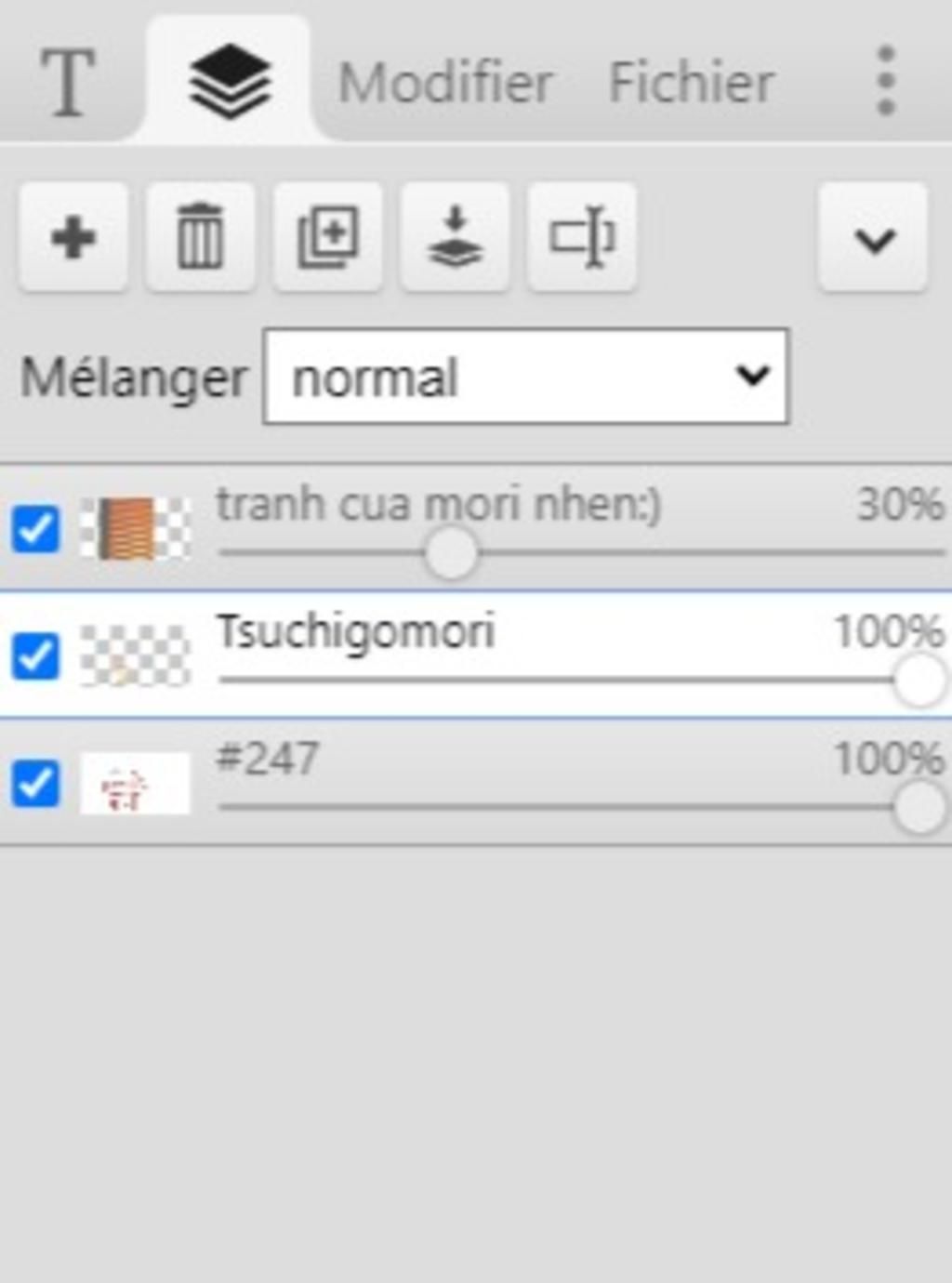Open the Fichier menu
The height and width of the screenshot is (1283, 952).
[x=691, y=82]
